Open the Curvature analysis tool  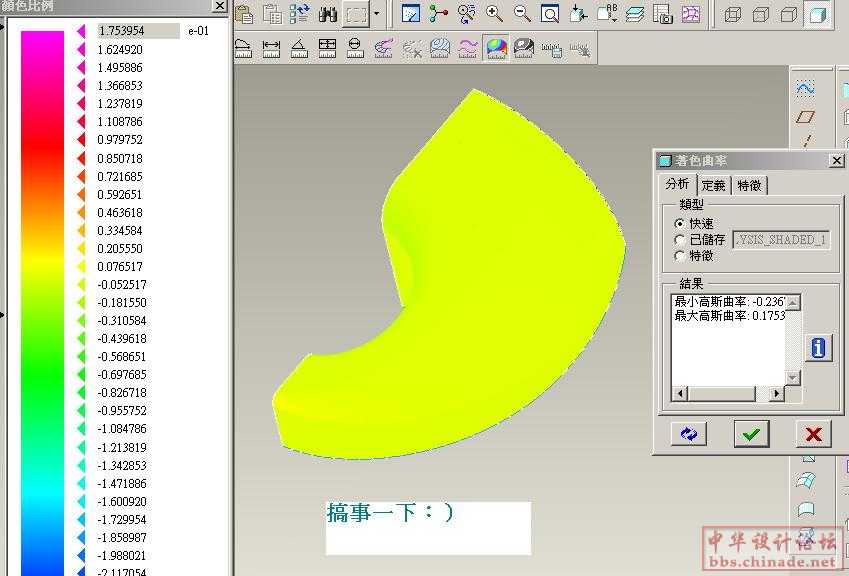(384, 48)
